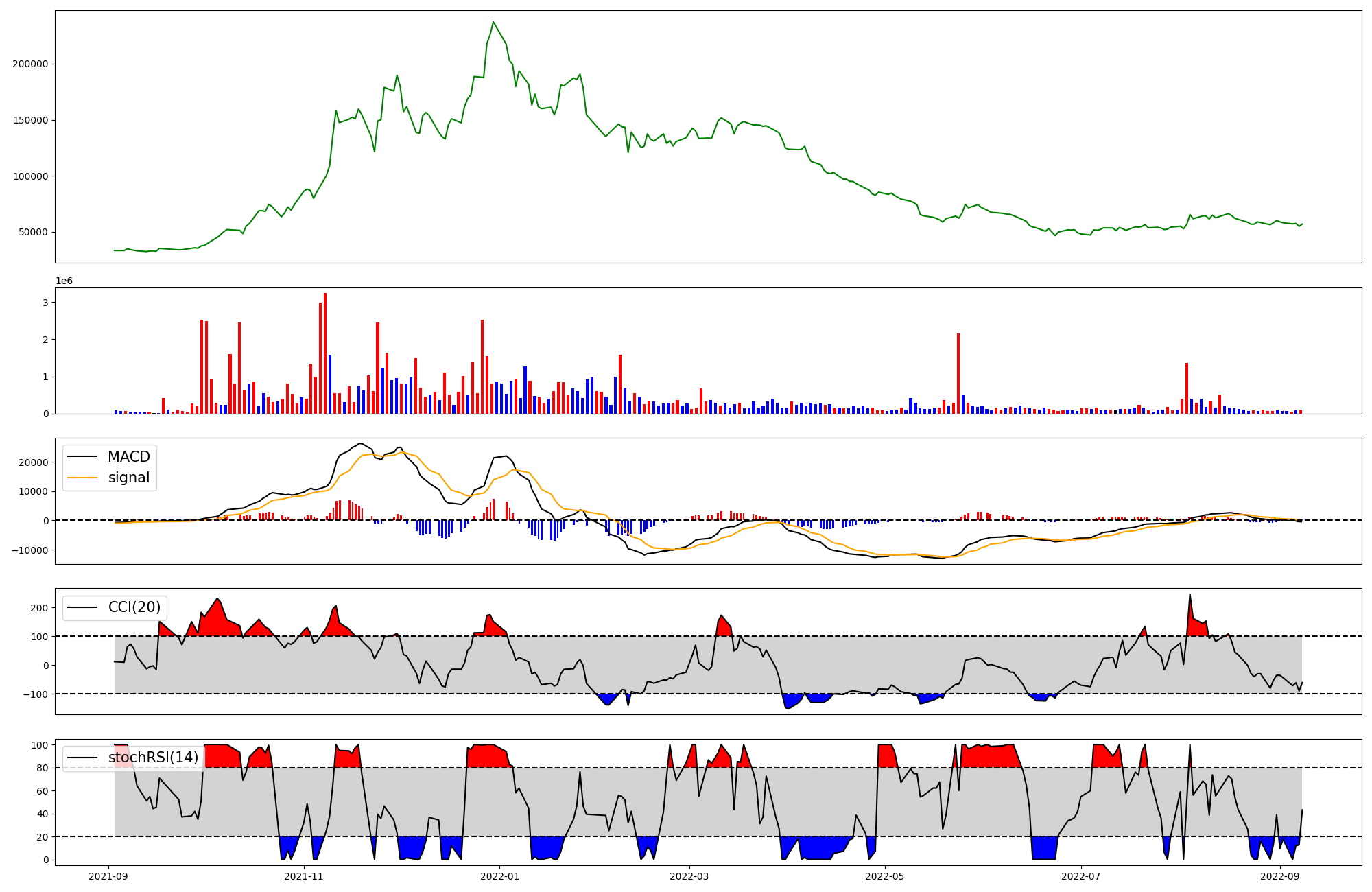Screen dimensions: 1372x892
Task: Click the 2021-09 x-axis date label
Action: pyautogui.click(x=108, y=876)
